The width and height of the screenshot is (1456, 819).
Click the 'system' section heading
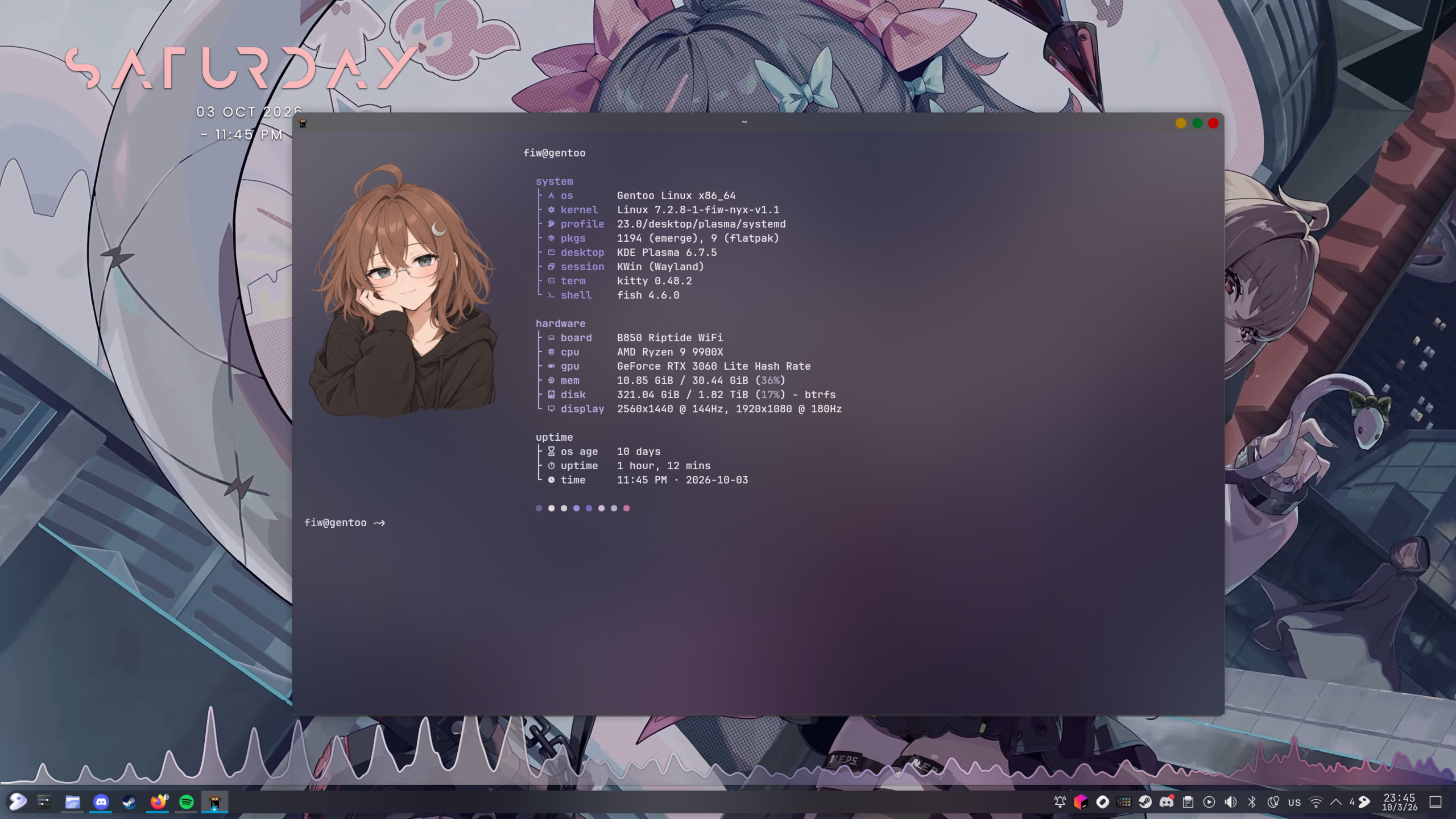(x=555, y=181)
